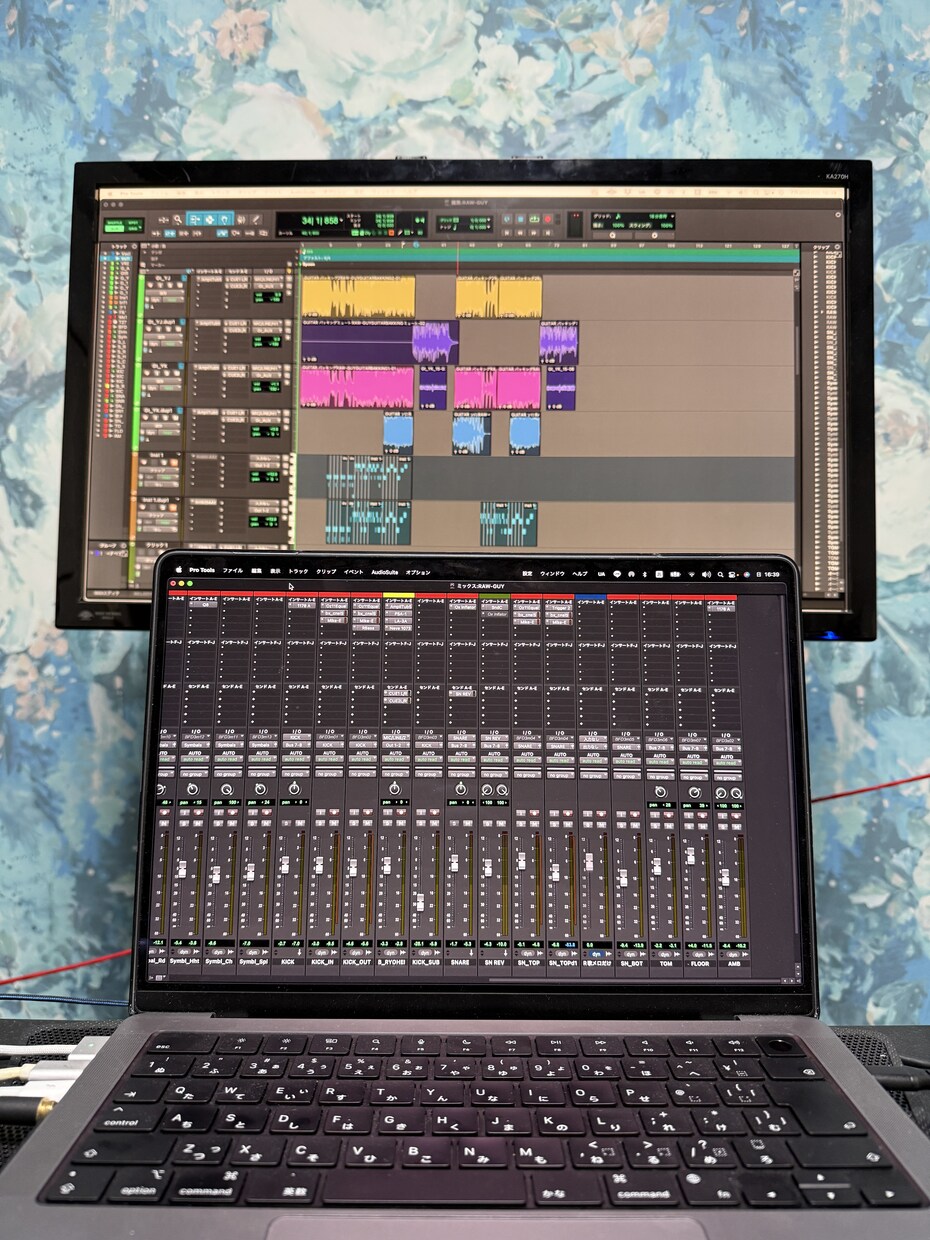930x1240 pixels.
Task: Open the AudioSuite menu
Action: 385,571
